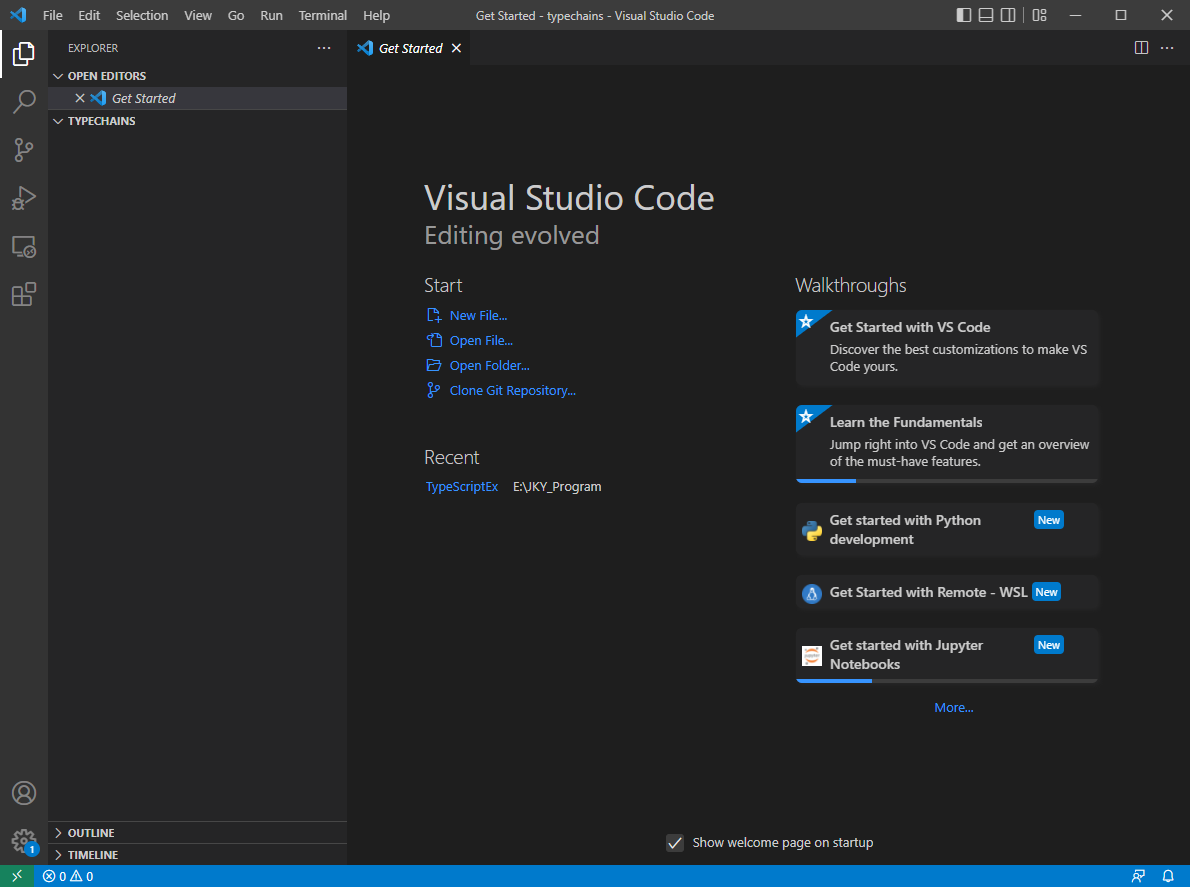Screen dimensions: 1190x887
Task: Click New badge on Remote - WSL walkthrough
Action: 1047,593
